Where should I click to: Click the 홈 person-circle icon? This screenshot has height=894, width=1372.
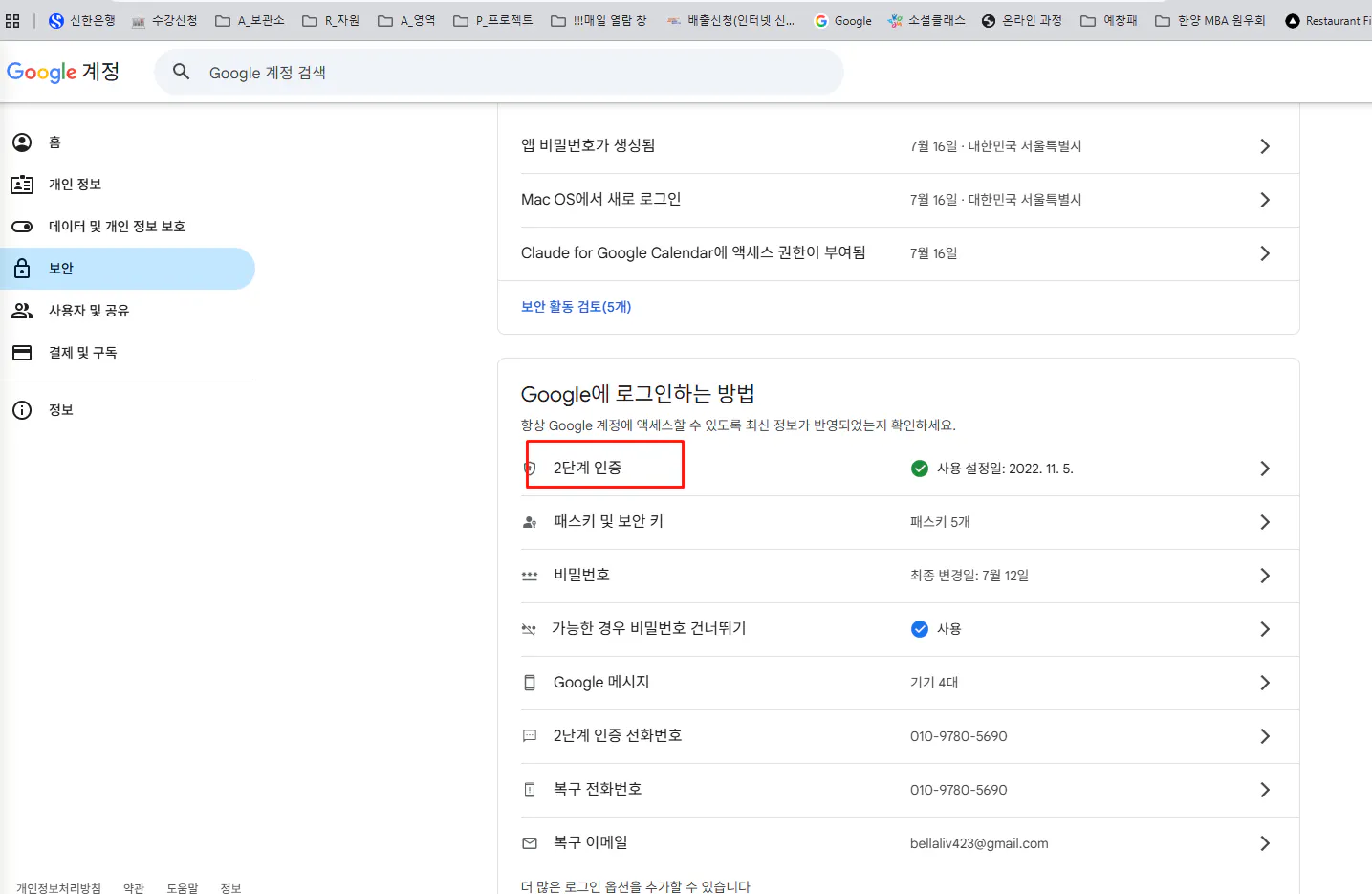[x=22, y=142]
